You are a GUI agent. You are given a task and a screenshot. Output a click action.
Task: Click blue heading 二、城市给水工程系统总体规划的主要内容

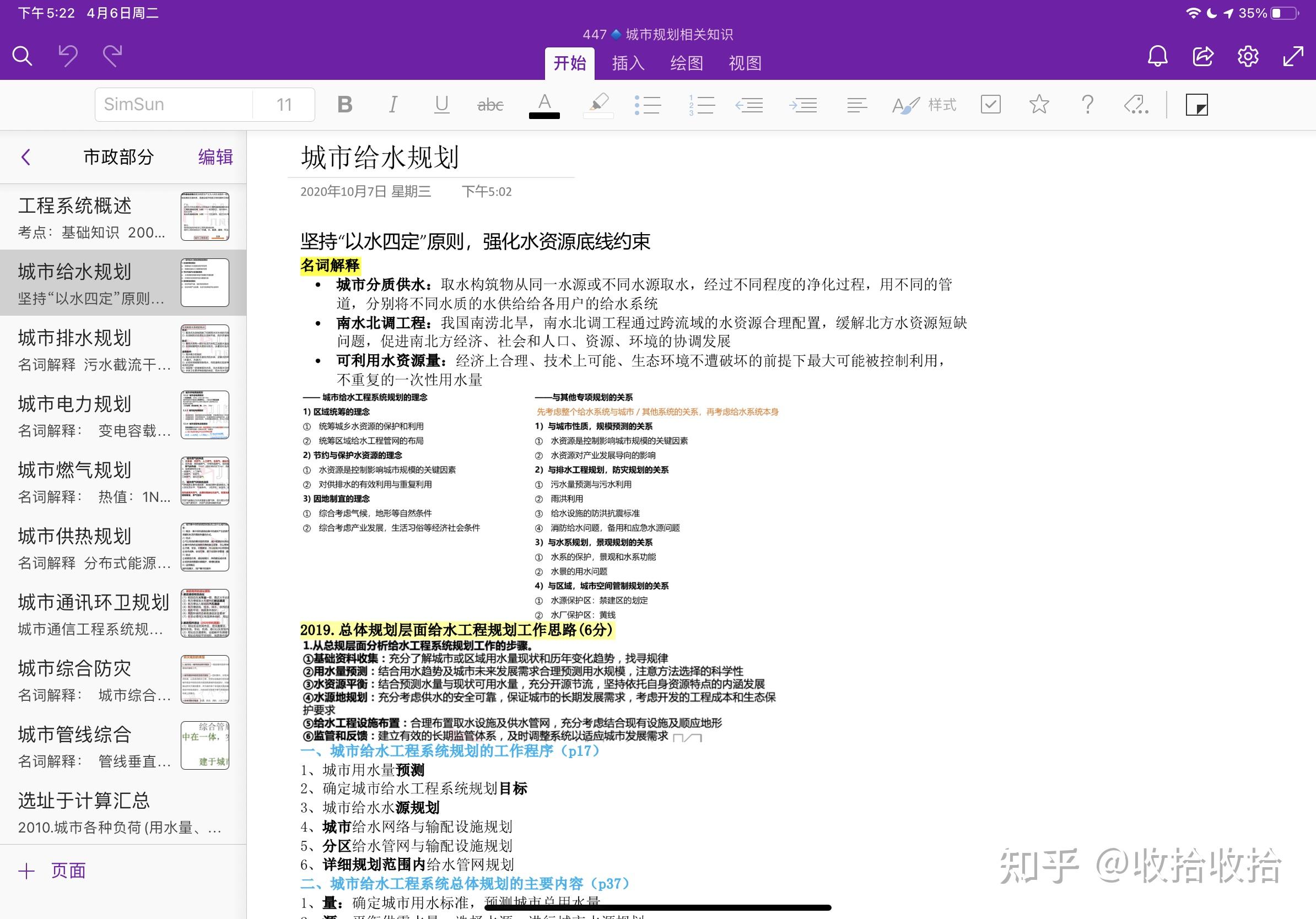(465, 884)
